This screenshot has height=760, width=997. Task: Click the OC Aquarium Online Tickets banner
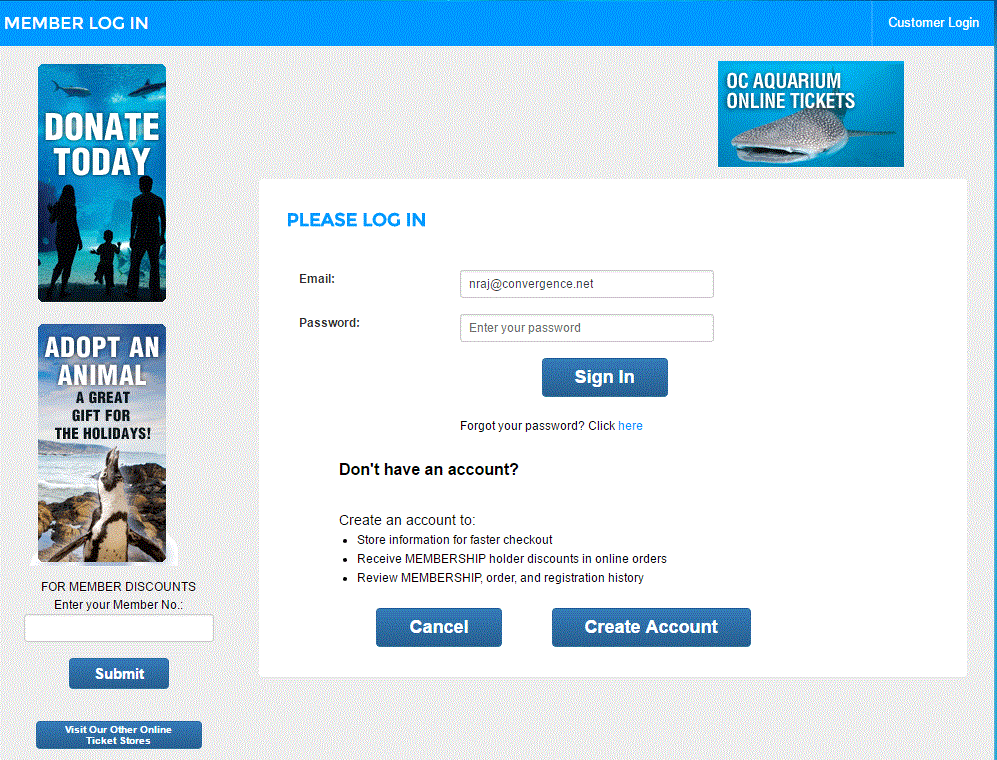810,114
